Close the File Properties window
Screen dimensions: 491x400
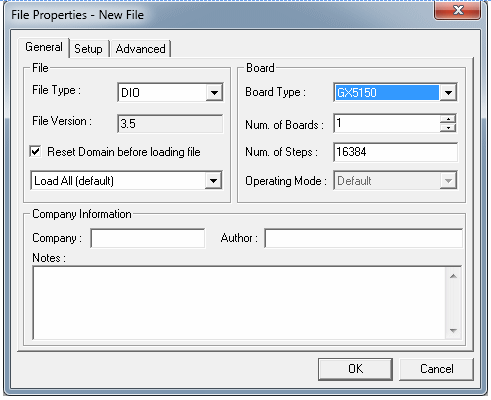(458, 10)
